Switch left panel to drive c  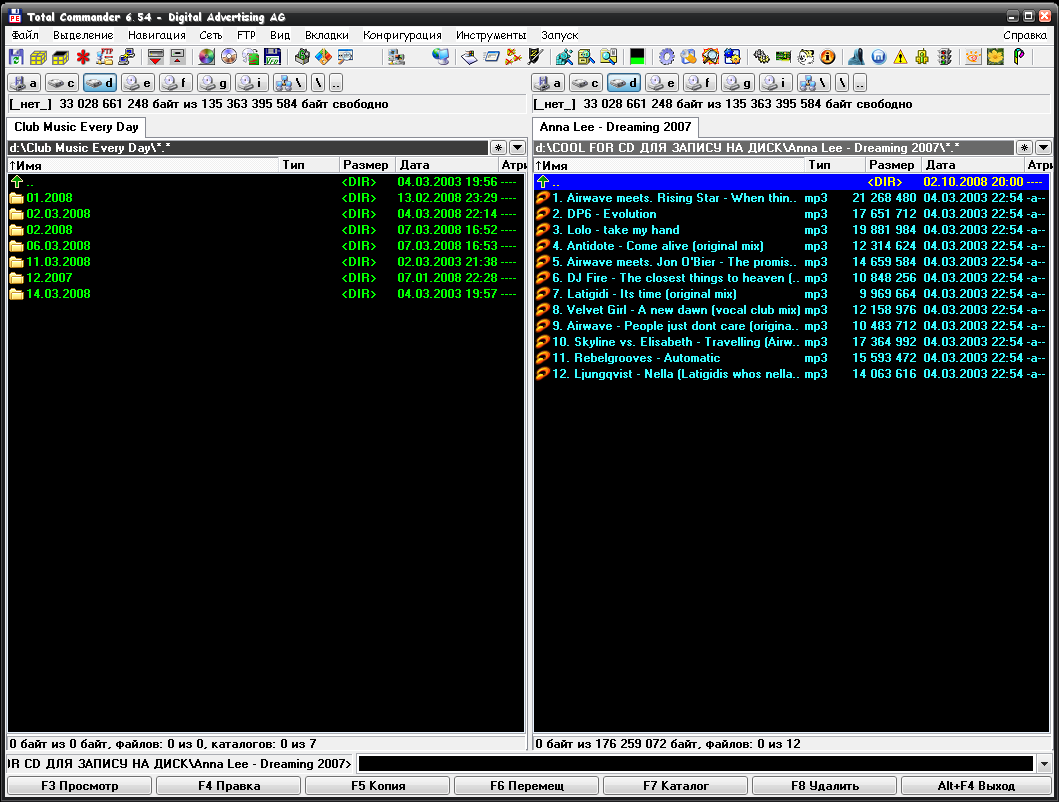click(x=61, y=83)
